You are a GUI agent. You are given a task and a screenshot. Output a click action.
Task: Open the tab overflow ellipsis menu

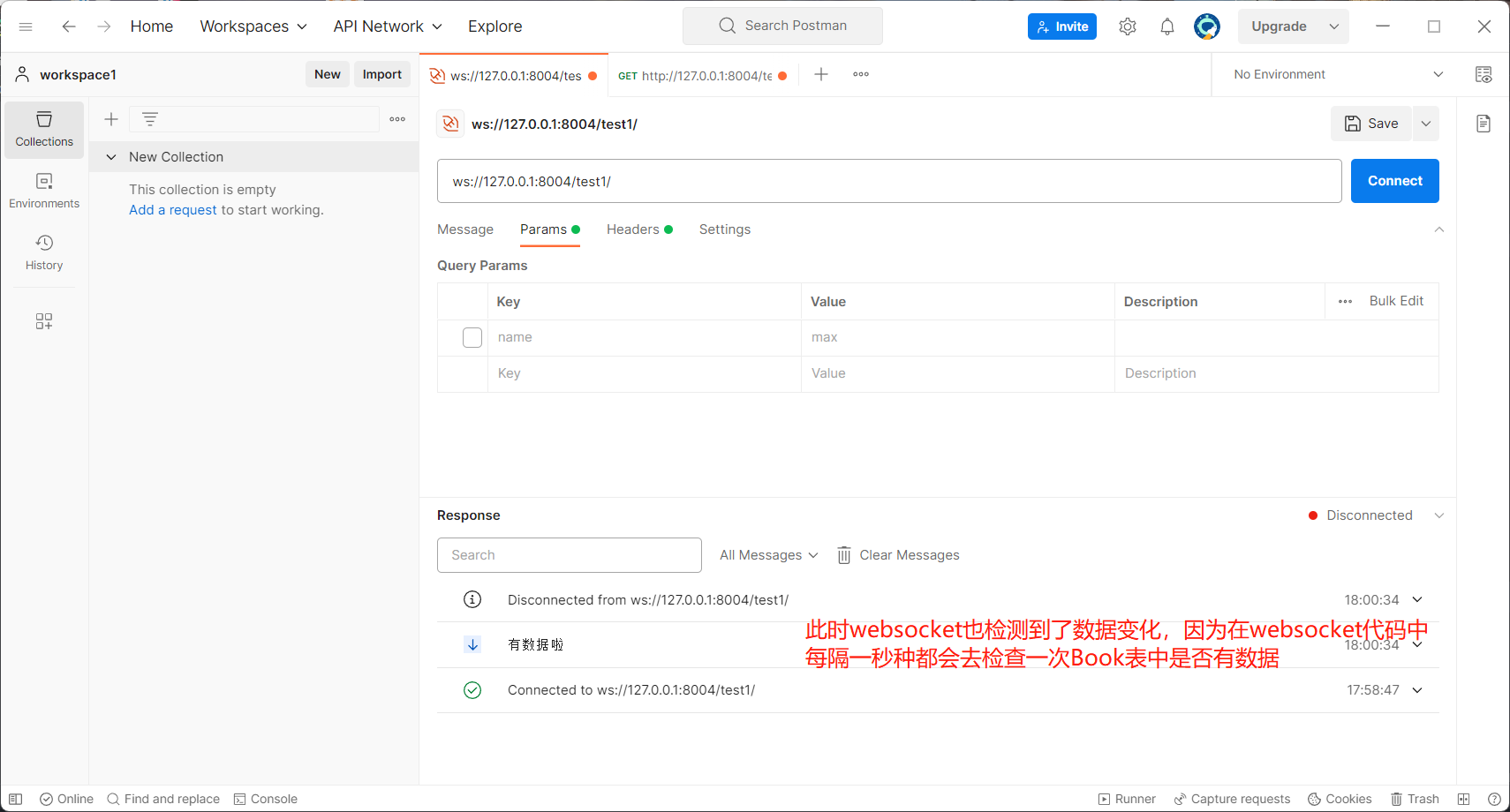pos(861,74)
